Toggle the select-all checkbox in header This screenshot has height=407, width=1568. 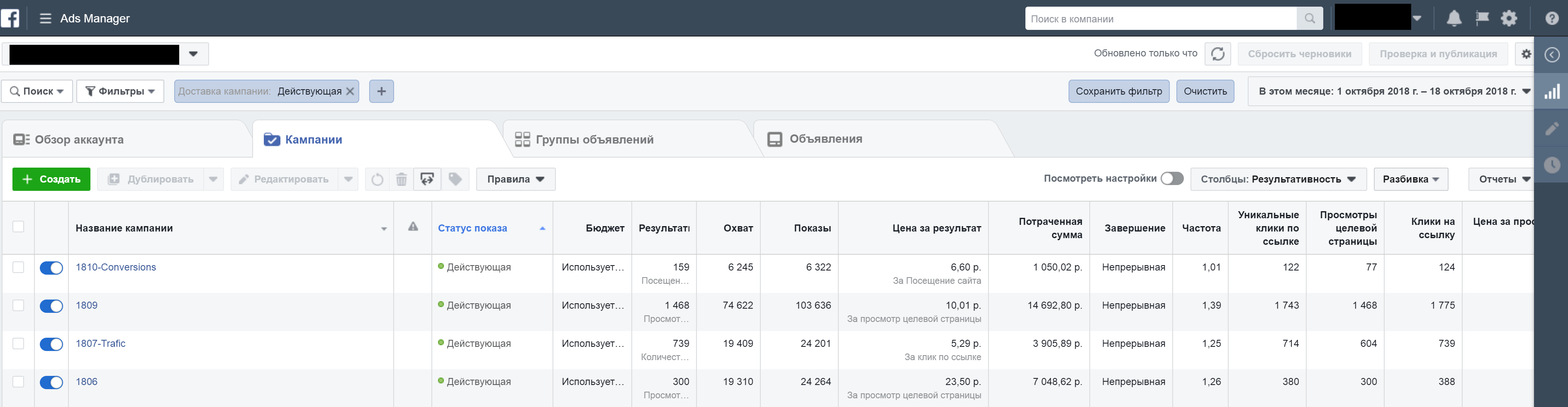[x=18, y=227]
